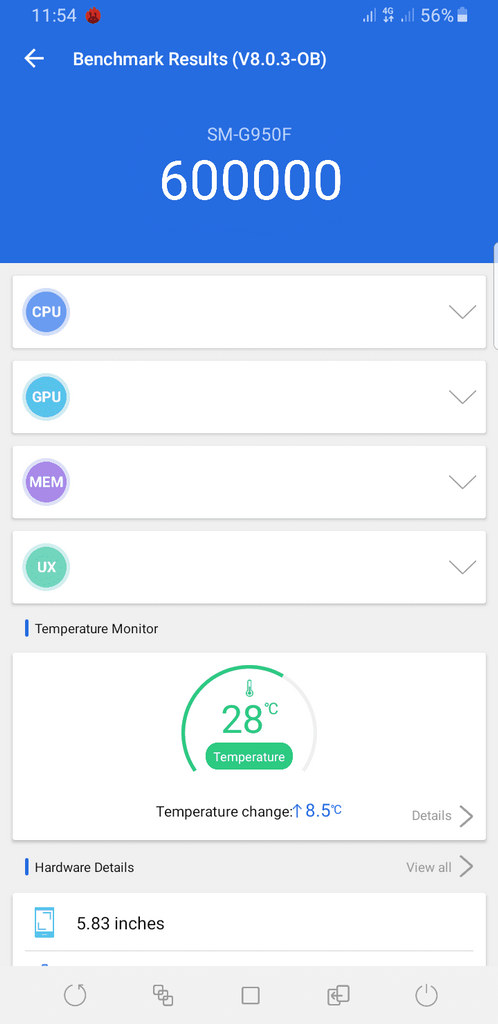Click the overlapping squares icon in bottom bar
498x1024 pixels.
[163, 995]
